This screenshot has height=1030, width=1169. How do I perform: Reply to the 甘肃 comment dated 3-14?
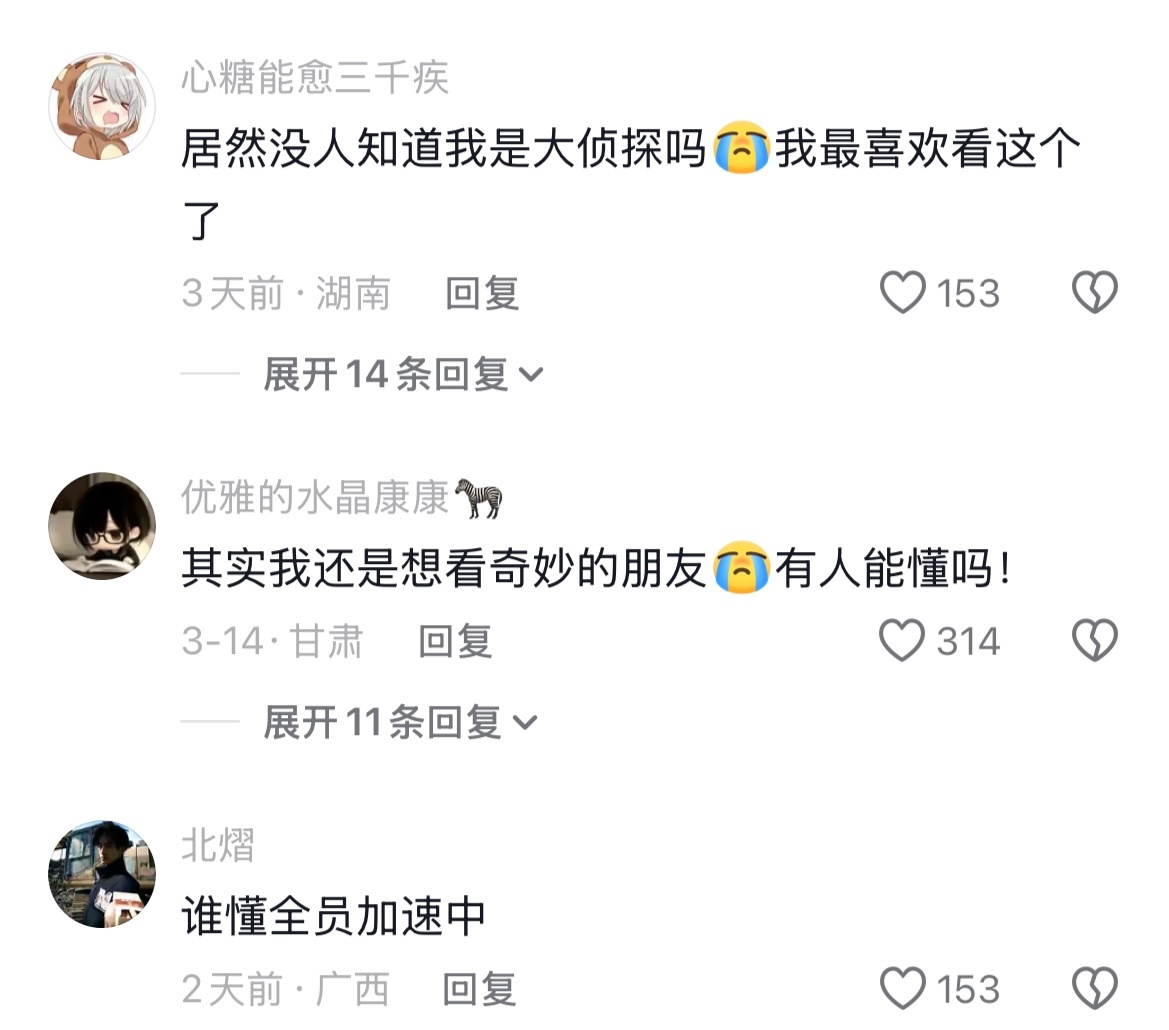pyautogui.click(x=455, y=641)
